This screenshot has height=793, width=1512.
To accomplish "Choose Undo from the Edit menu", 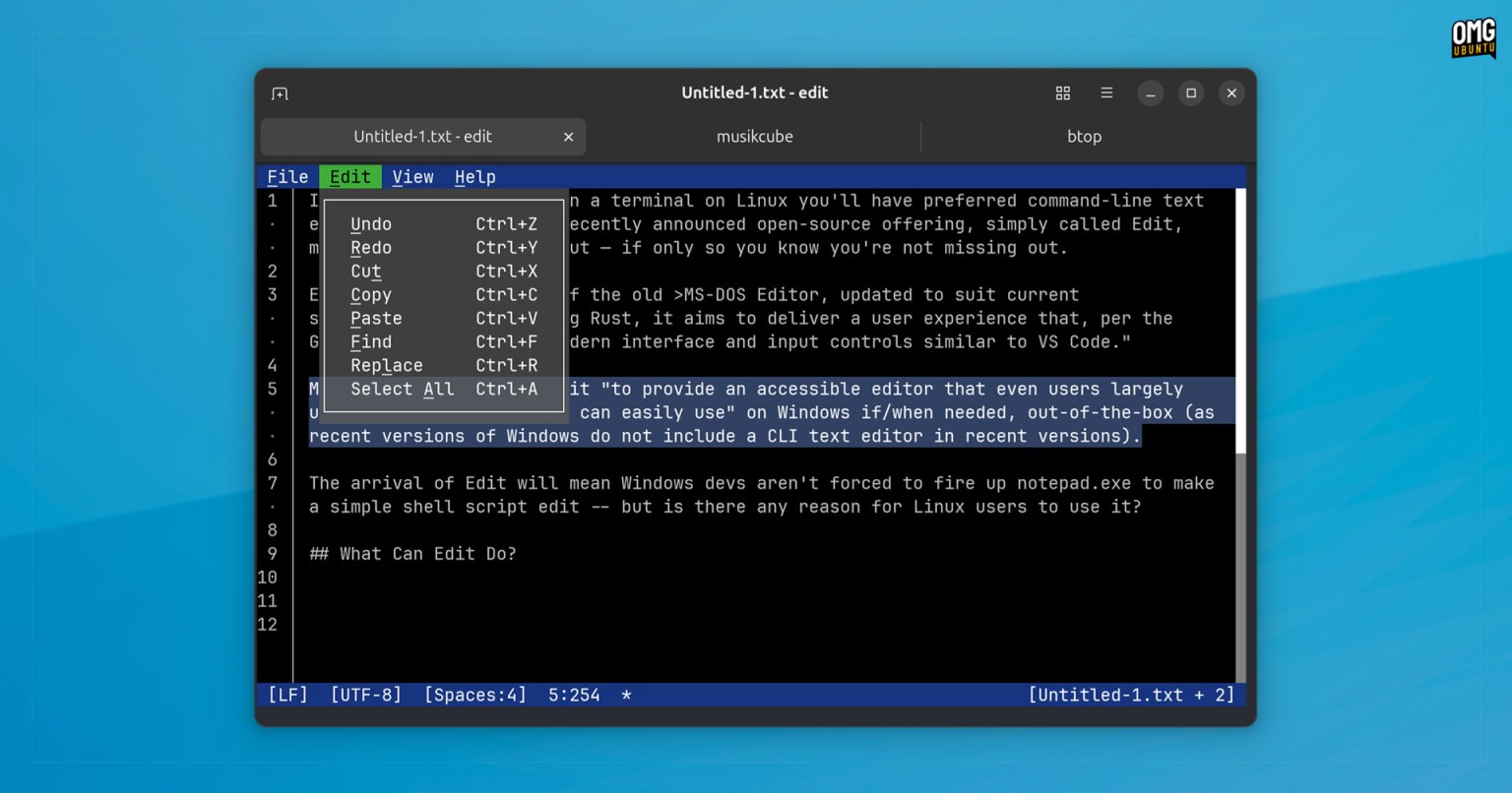I will coord(444,224).
